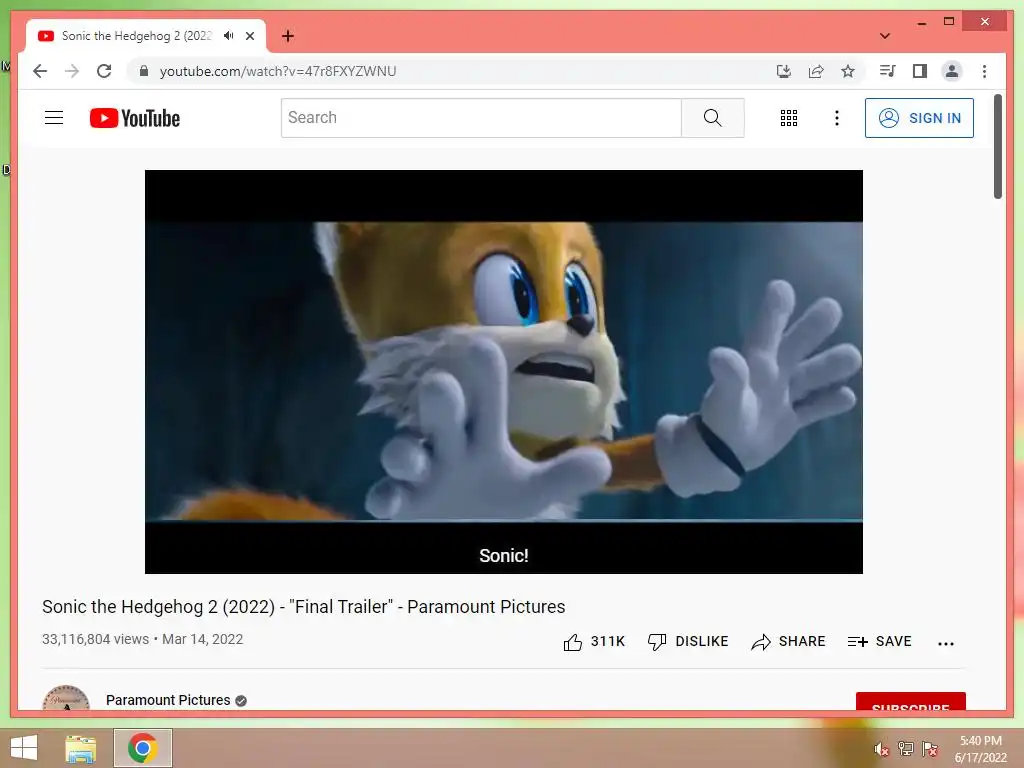Click SHARE below the video
The height and width of the screenshot is (768, 1024).
(788, 642)
